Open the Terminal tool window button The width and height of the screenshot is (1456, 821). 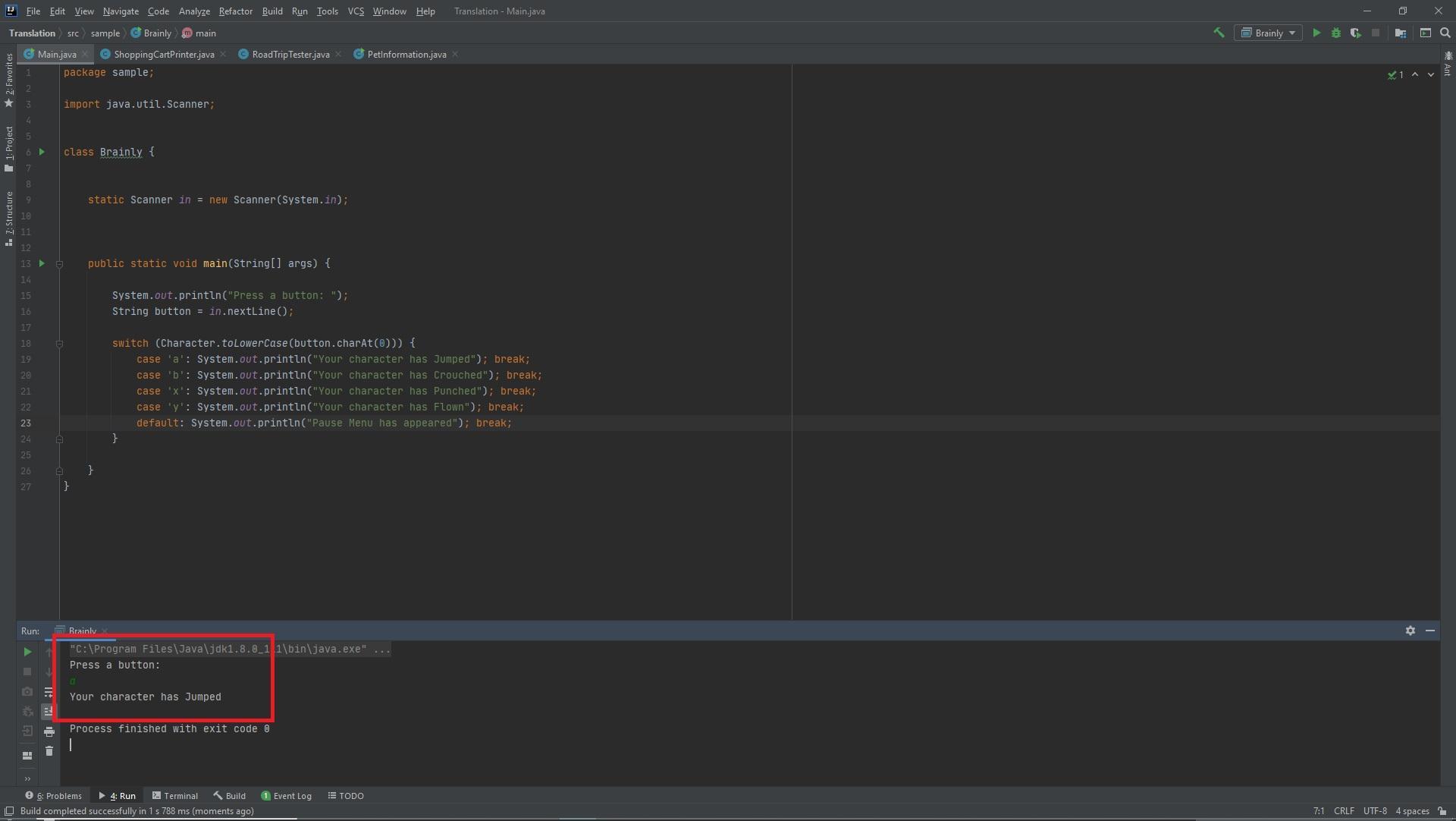(175, 796)
